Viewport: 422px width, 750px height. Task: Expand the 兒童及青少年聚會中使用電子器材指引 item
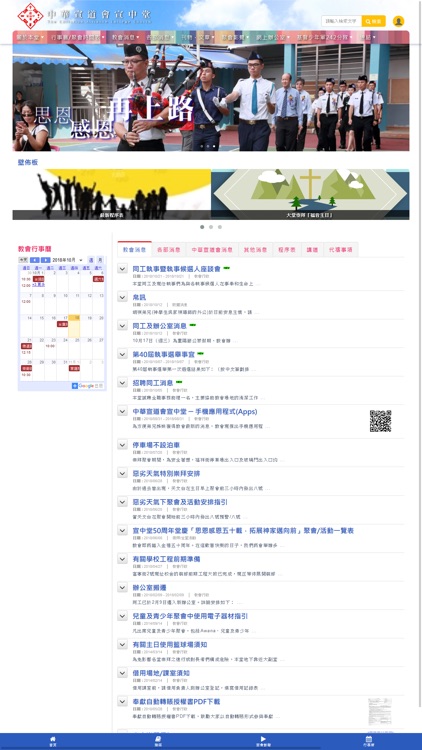point(122,616)
